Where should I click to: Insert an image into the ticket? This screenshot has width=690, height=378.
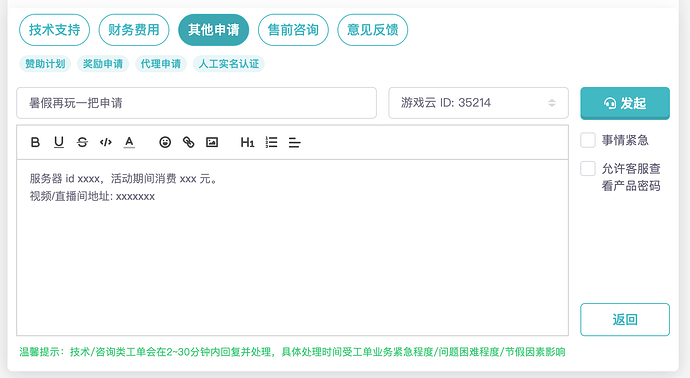(x=212, y=142)
